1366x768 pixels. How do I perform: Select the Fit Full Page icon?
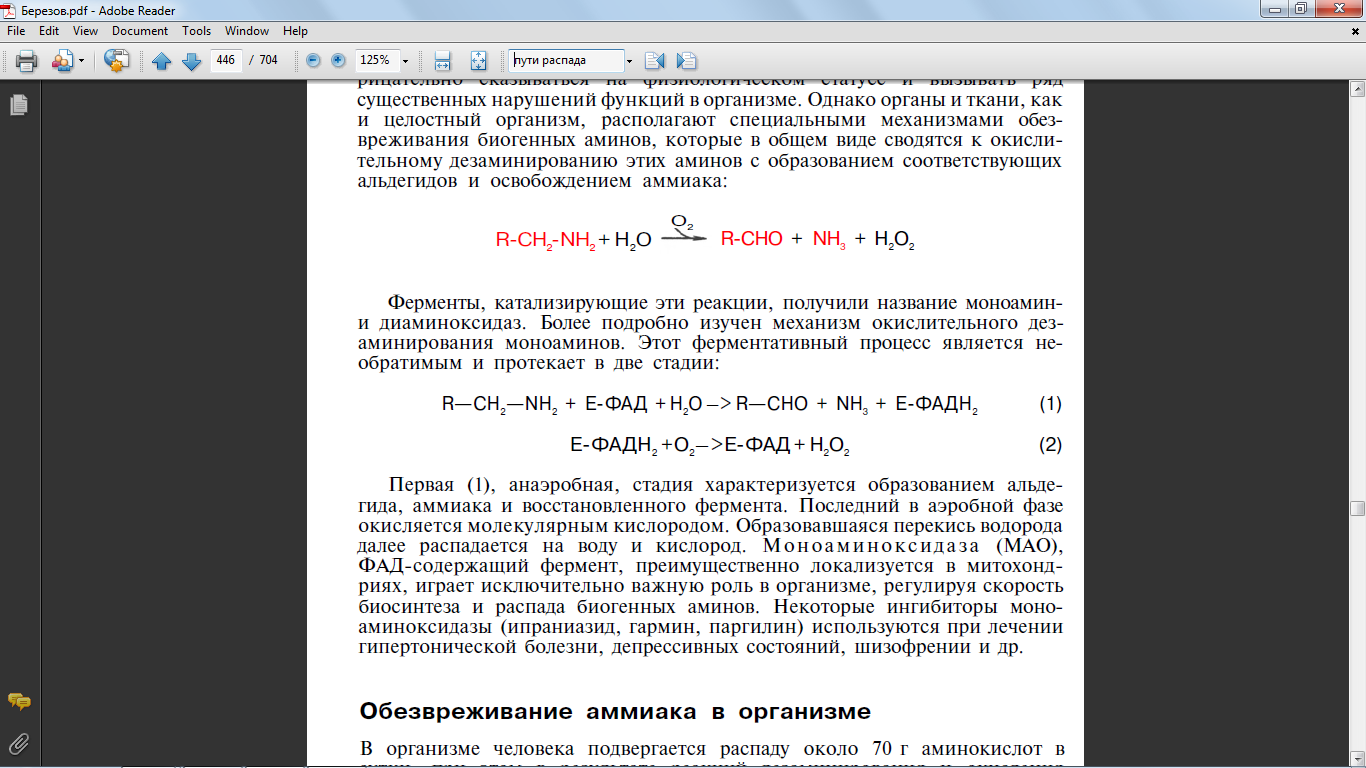coord(478,61)
